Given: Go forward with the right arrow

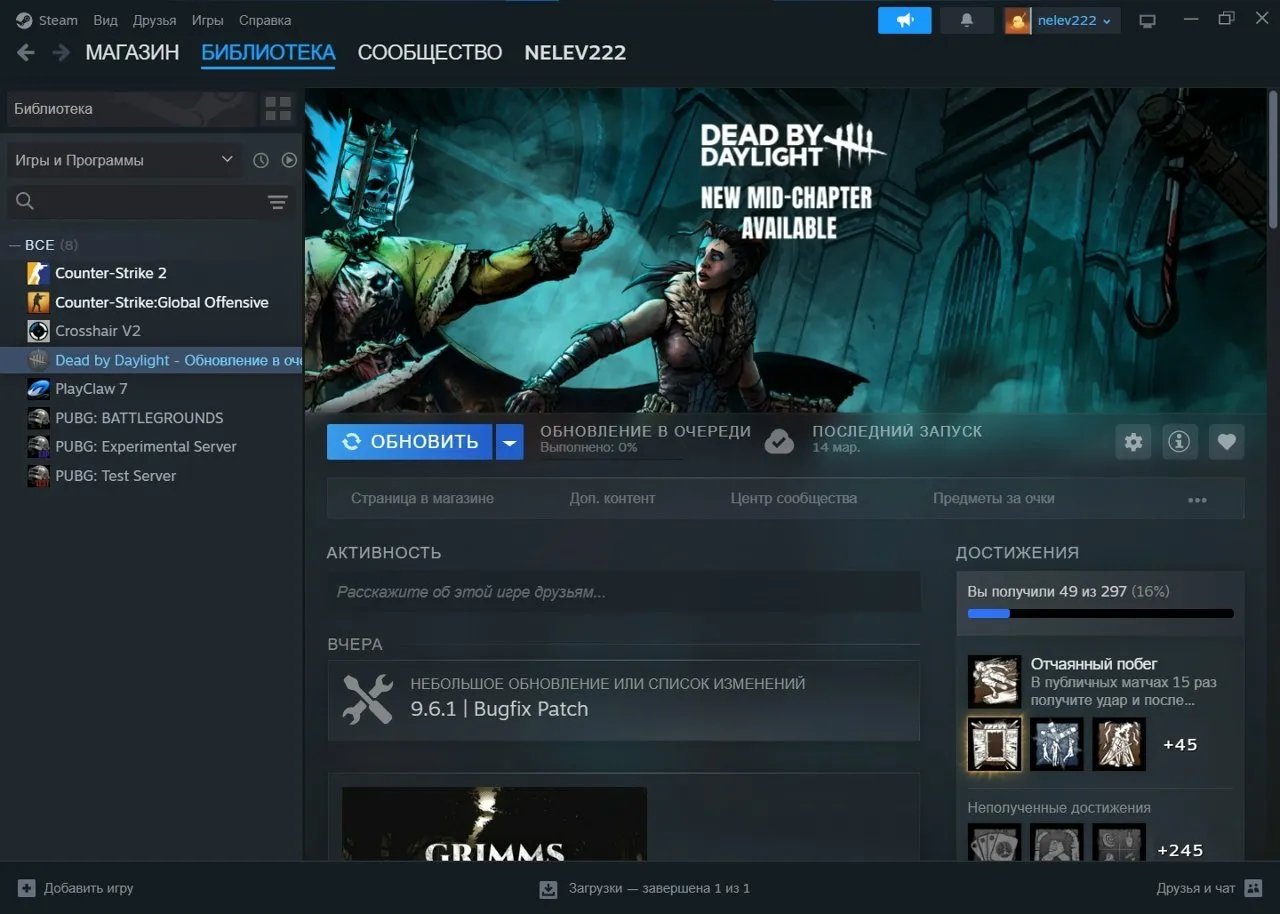Looking at the screenshot, I should tap(61, 53).
